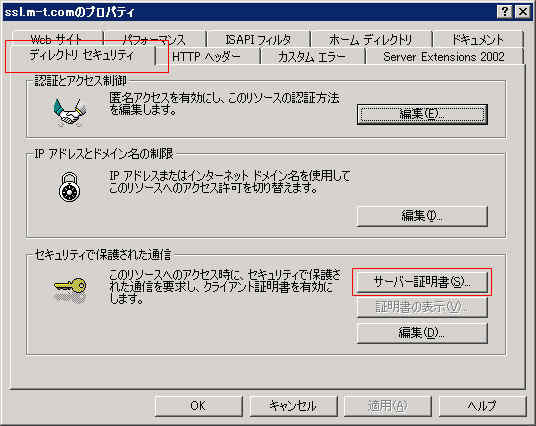Click the padlock IP restriction icon
The width and height of the screenshot is (536, 426).
click(69, 187)
